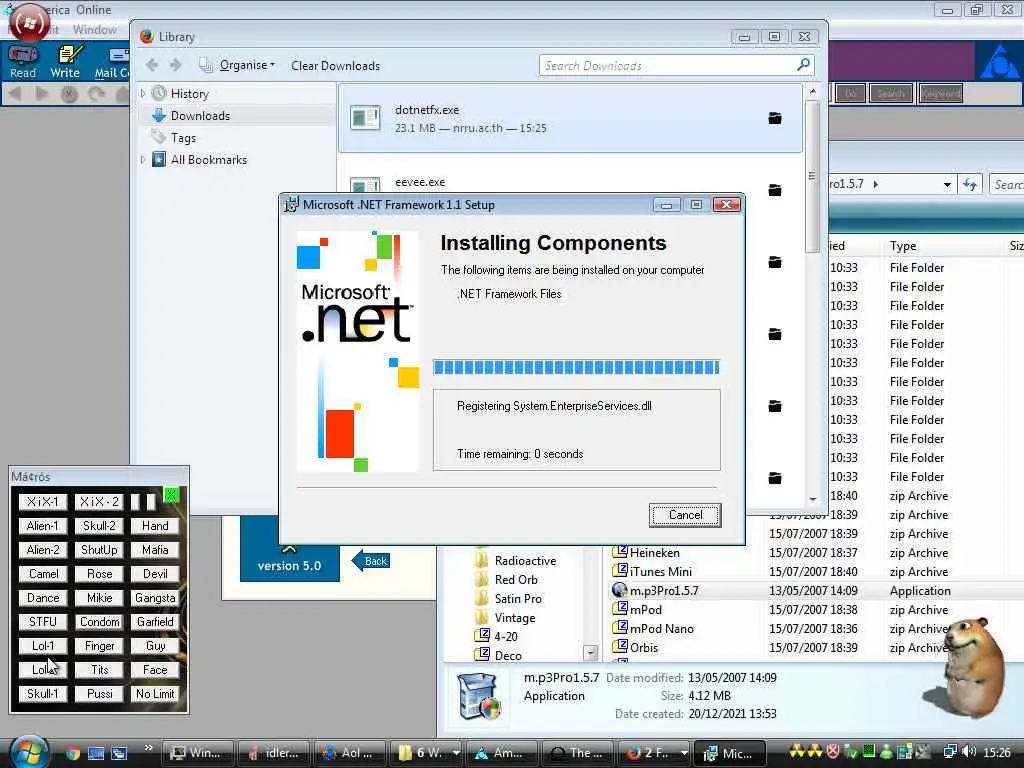Image resolution: width=1024 pixels, height=768 pixels.
Task: Click Explorer tree scroll down arrow
Action: point(590,653)
